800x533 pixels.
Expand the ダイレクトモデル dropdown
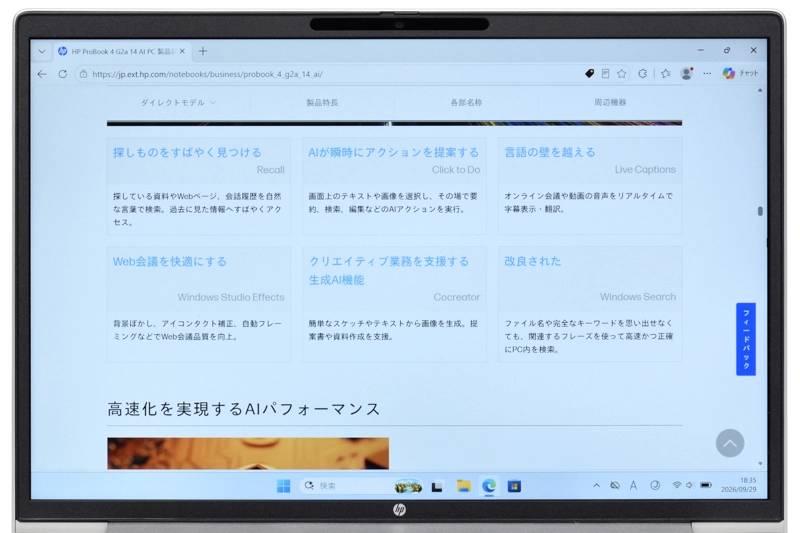click(178, 103)
